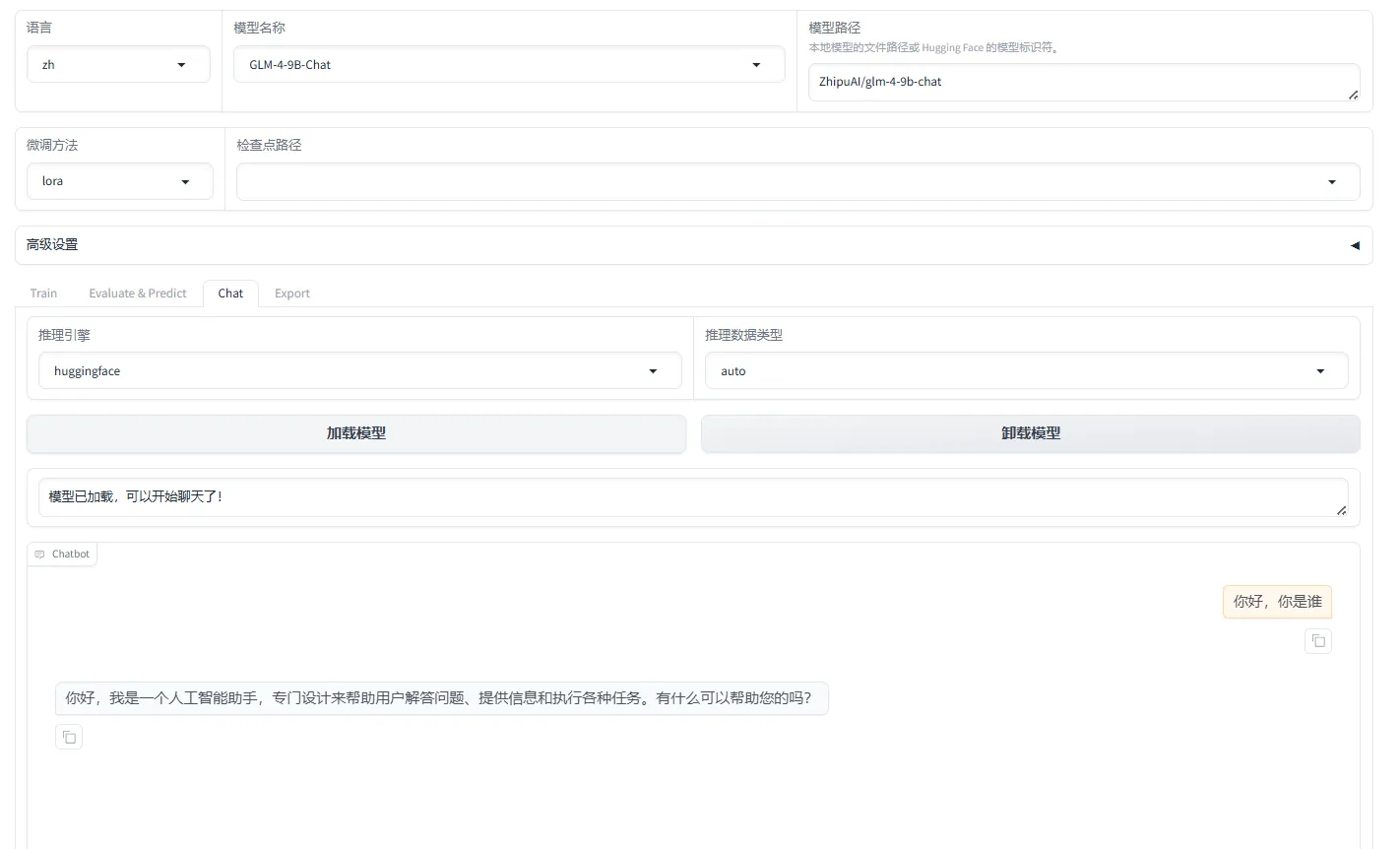This screenshot has width=1400, height=849.
Task: Open the 模型名称 dropdown with GLM-4-9B-Chat
Action: click(x=508, y=65)
